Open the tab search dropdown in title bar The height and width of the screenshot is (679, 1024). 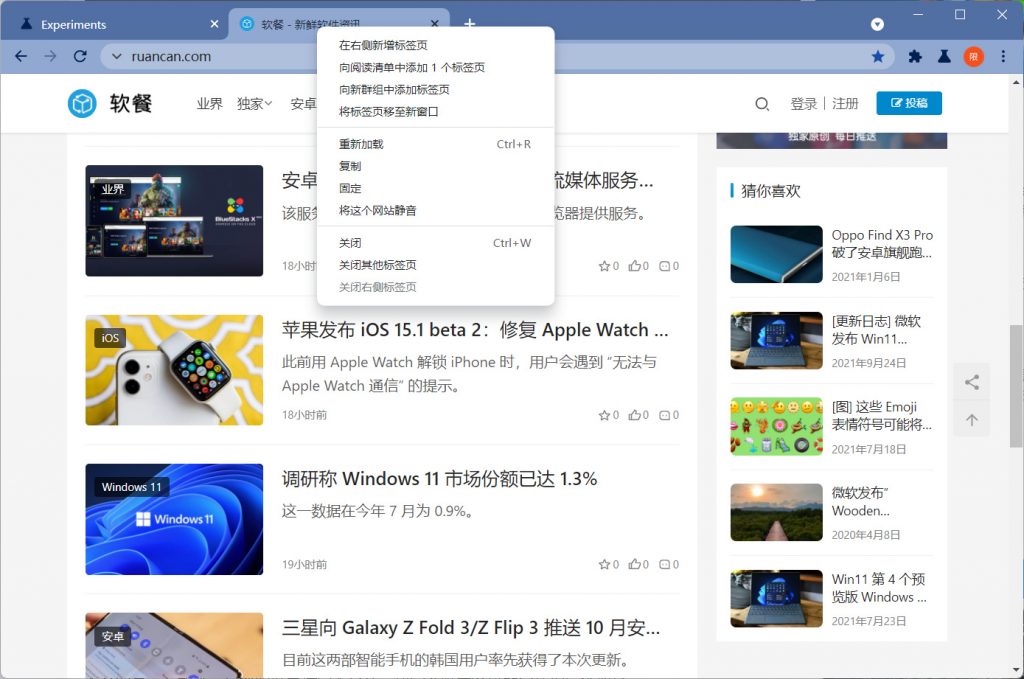(877, 24)
